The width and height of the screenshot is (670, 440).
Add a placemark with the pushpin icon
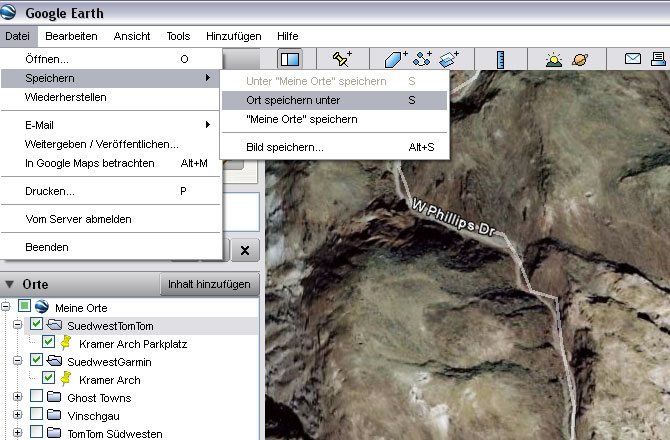click(x=342, y=59)
